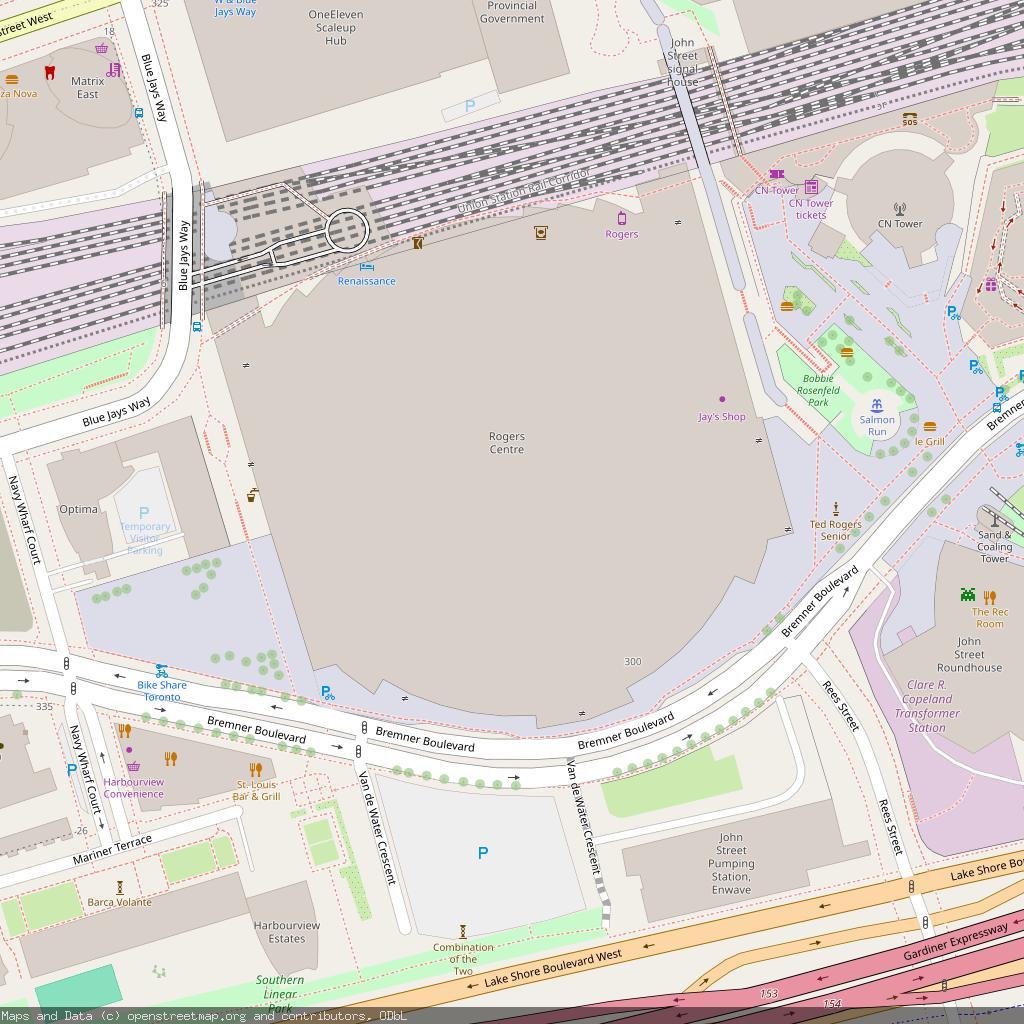Click the Salmon Run label
This screenshot has width=1024, height=1024.
coord(877,426)
